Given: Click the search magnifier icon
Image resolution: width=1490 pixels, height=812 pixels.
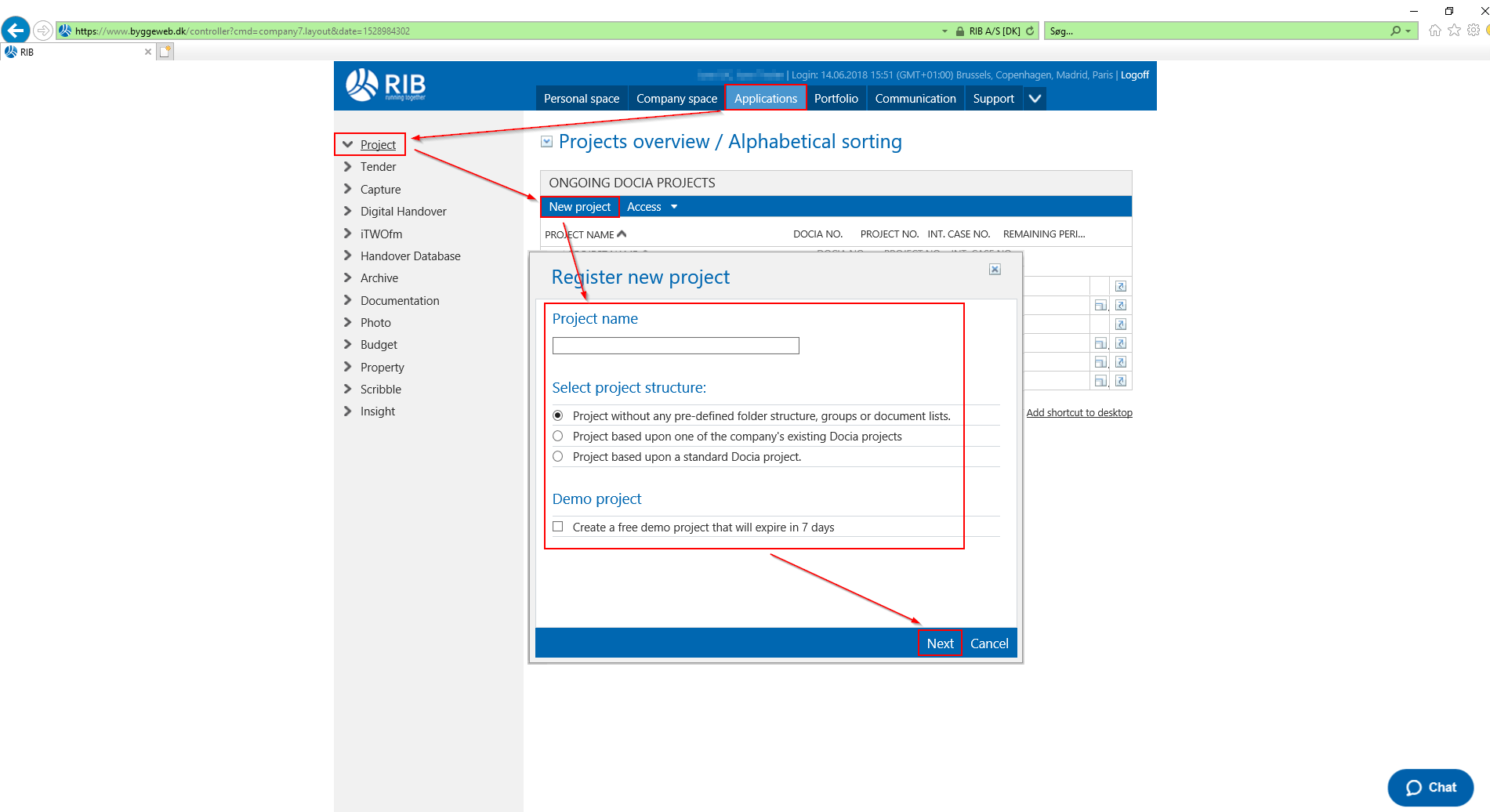Looking at the screenshot, I should [x=1395, y=31].
